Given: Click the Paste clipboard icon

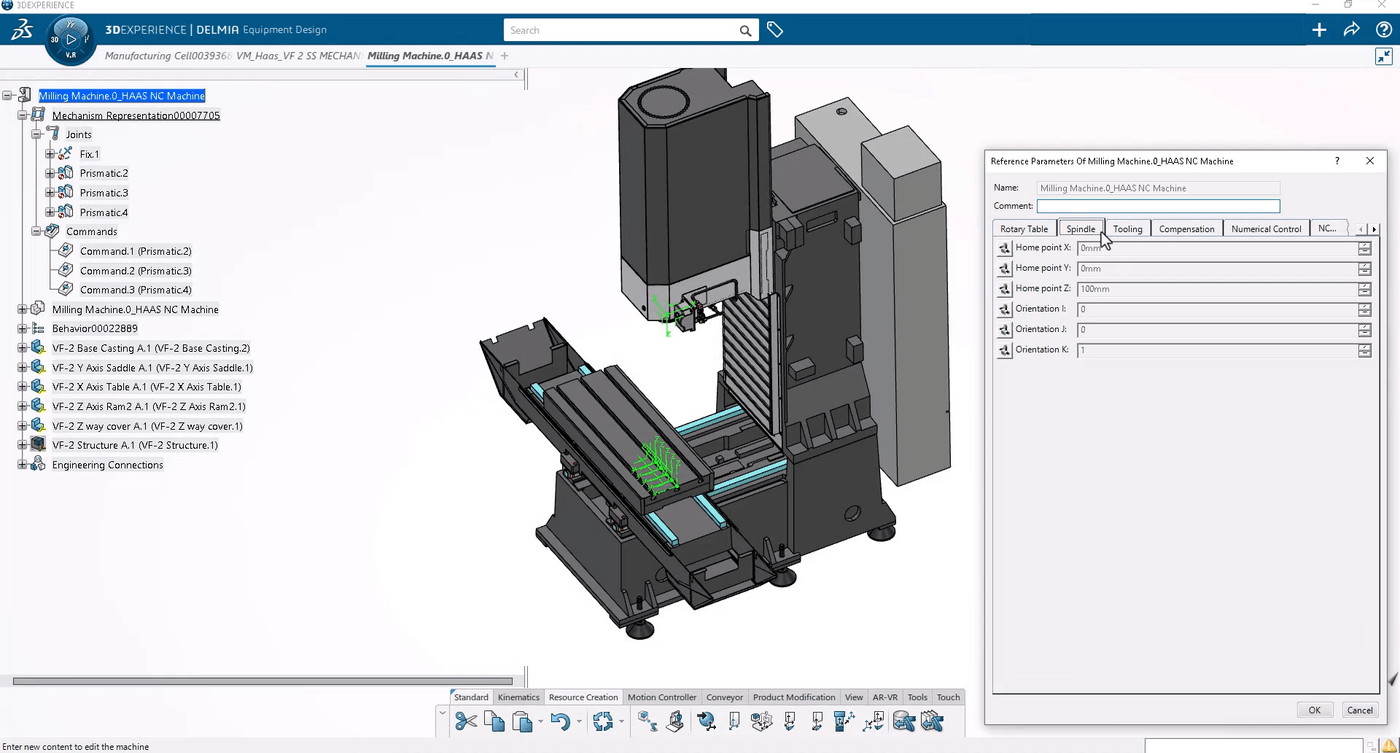Looking at the screenshot, I should [x=521, y=721].
